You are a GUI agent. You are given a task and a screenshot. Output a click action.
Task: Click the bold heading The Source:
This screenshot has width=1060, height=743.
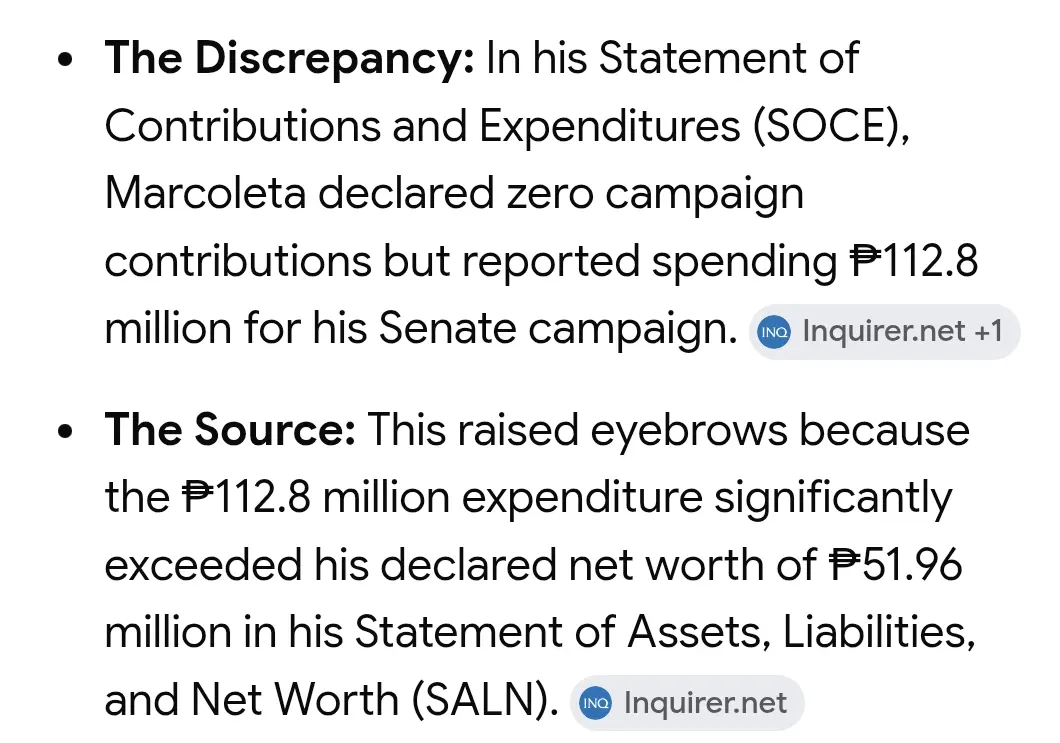pos(230,430)
